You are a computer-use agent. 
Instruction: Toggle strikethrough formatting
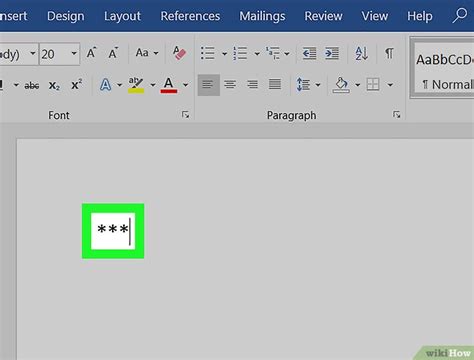32,86
